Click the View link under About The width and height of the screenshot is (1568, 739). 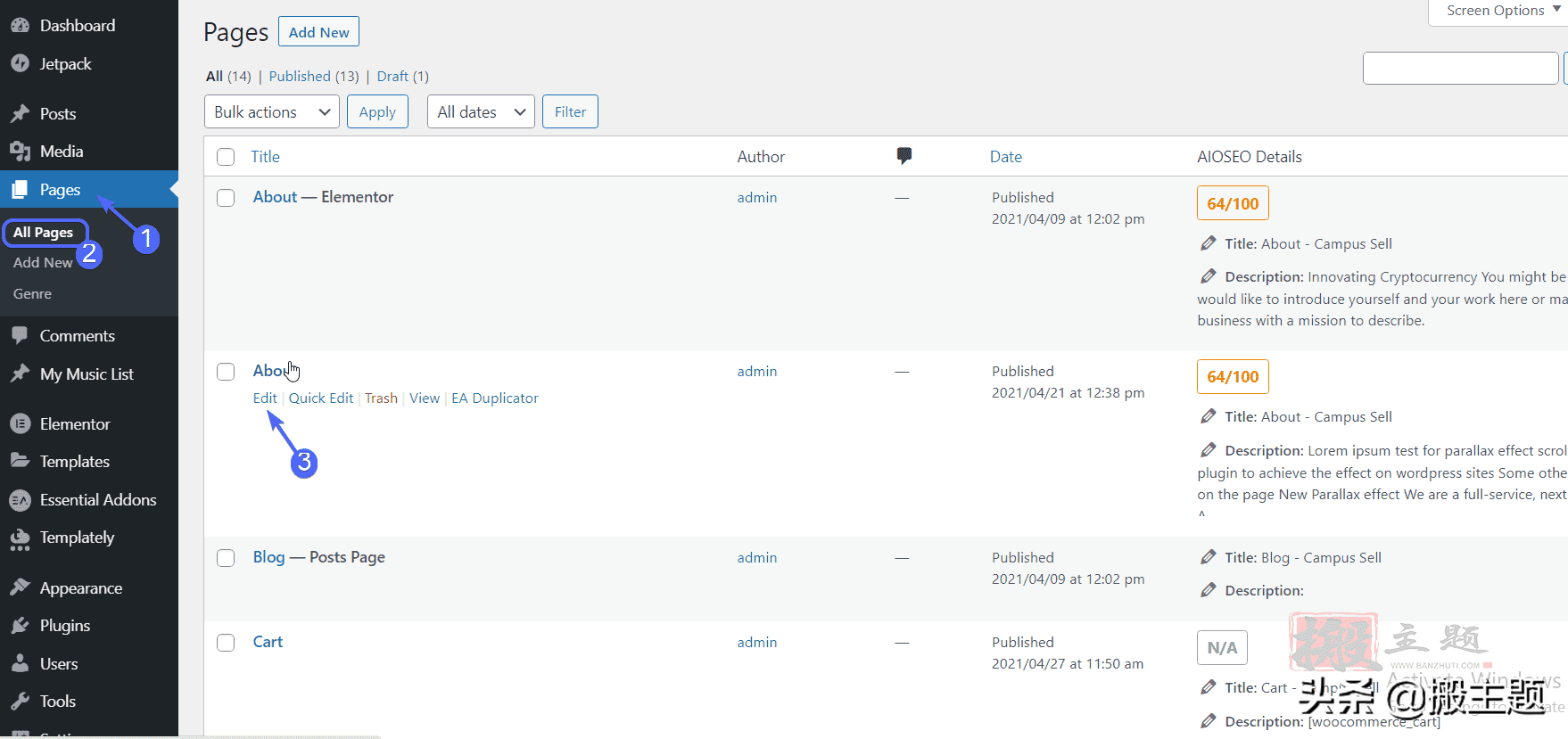pos(425,398)
